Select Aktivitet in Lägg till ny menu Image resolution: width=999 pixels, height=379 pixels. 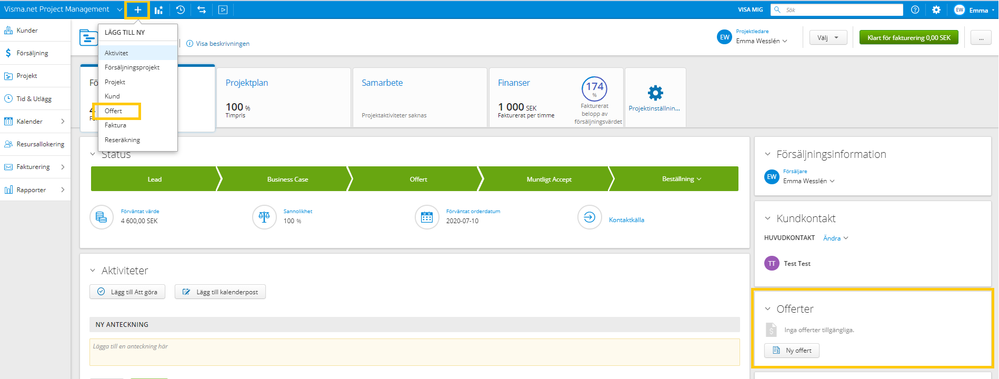click(x=138, y=53)
